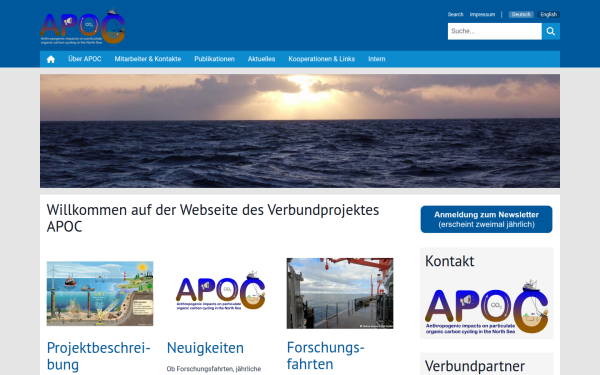600x375 pixels.
Task: Open Mitarbeiter & Kontakte menu item
Action: pos(148,59)
